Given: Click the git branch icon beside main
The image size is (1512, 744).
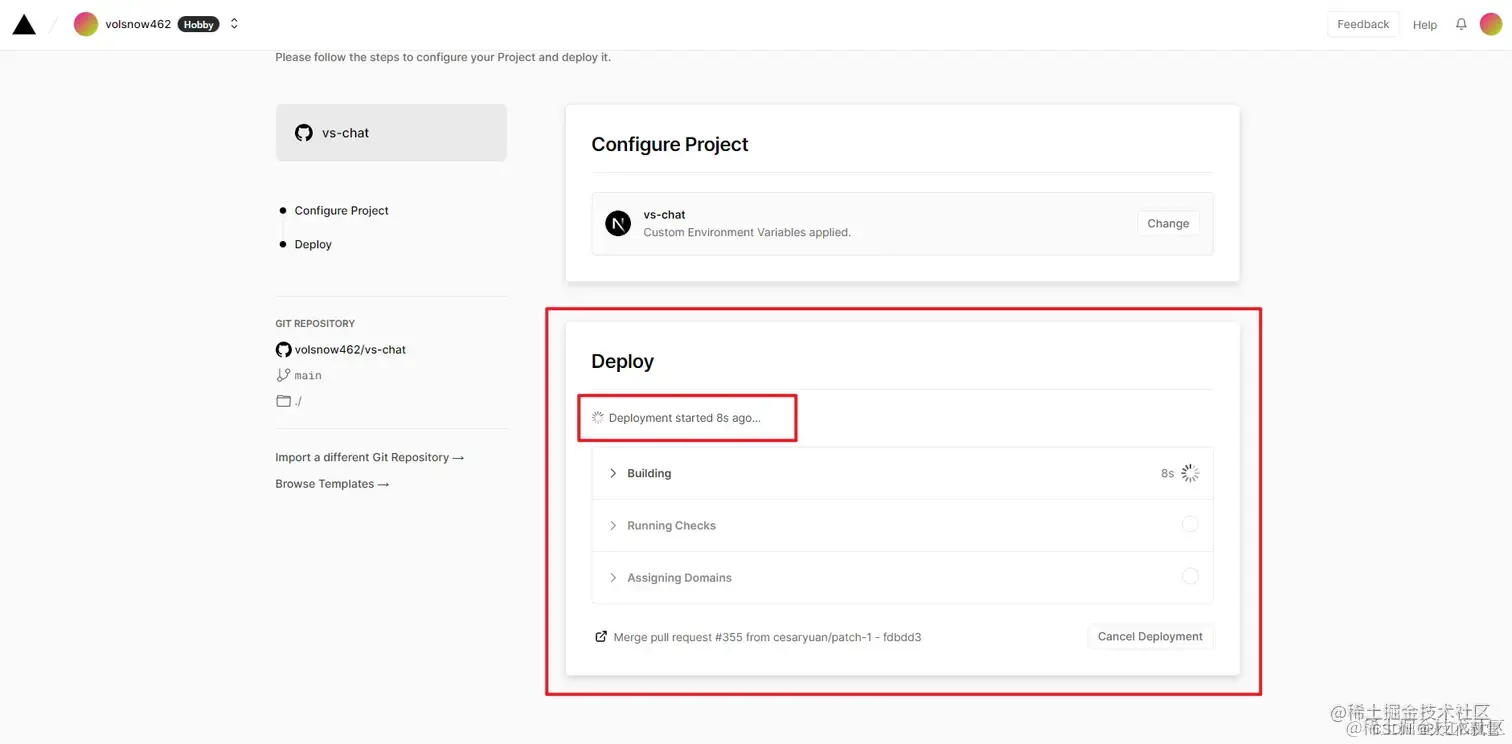Looking at the screenshot, I should [283, 375].
